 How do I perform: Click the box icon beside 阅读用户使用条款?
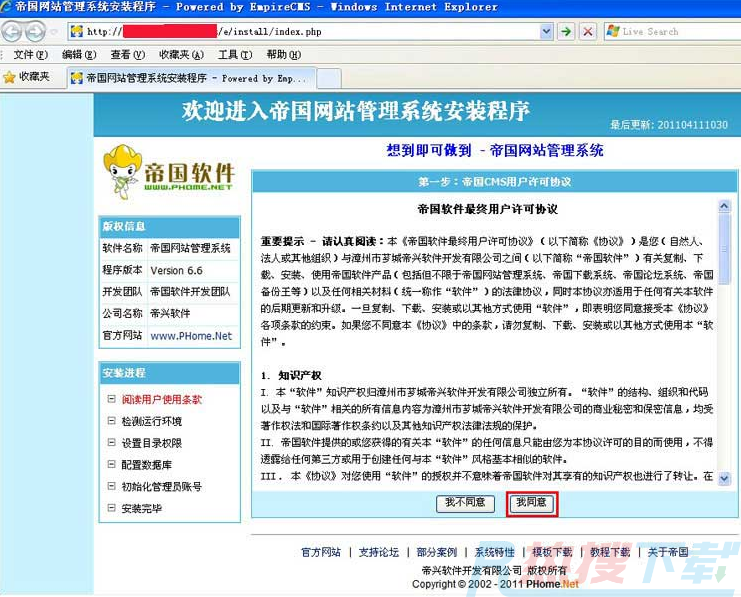(112, 399)
